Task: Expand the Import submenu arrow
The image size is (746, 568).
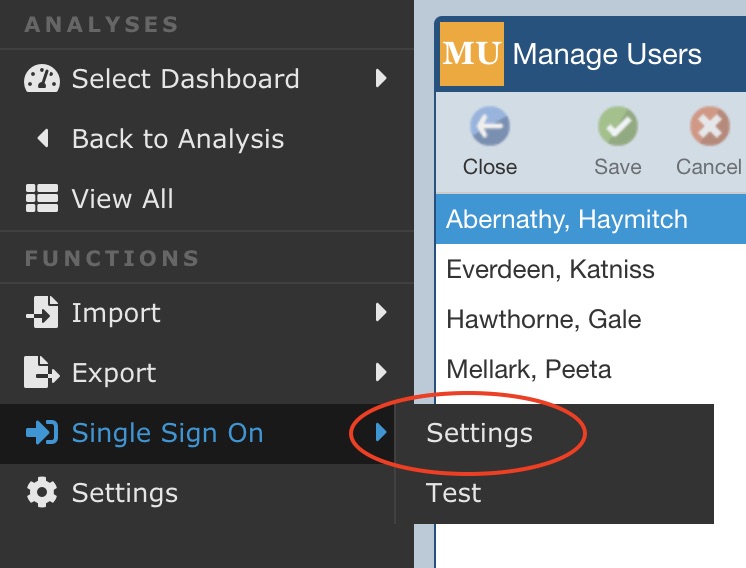Action: tap(381, 312)
